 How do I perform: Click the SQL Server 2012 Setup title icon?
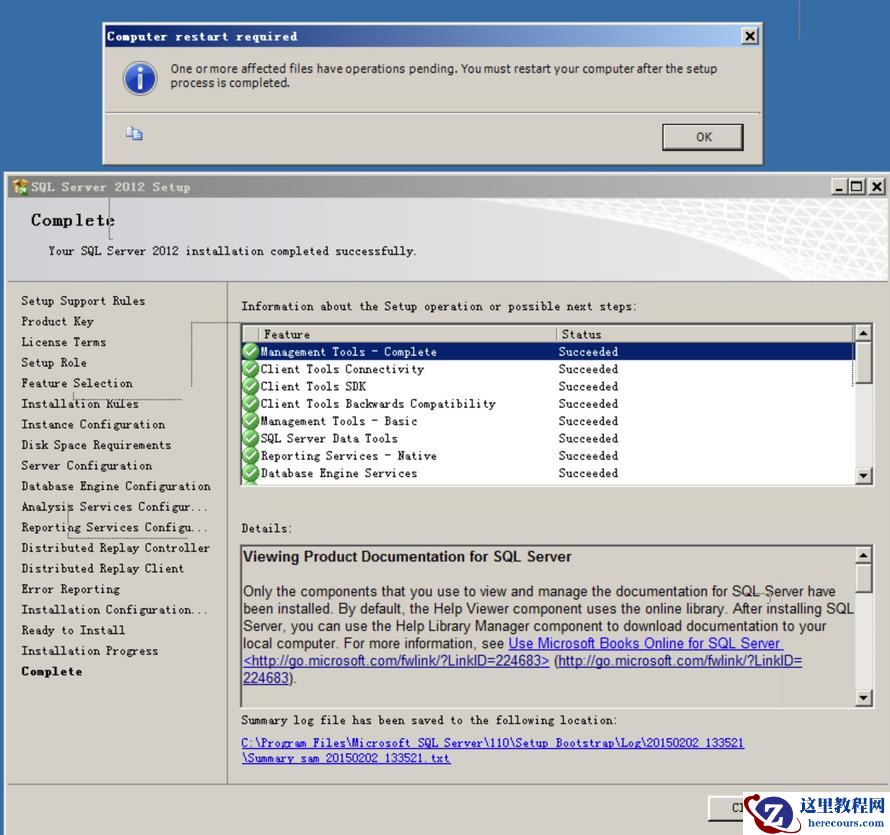coord(20,187)
